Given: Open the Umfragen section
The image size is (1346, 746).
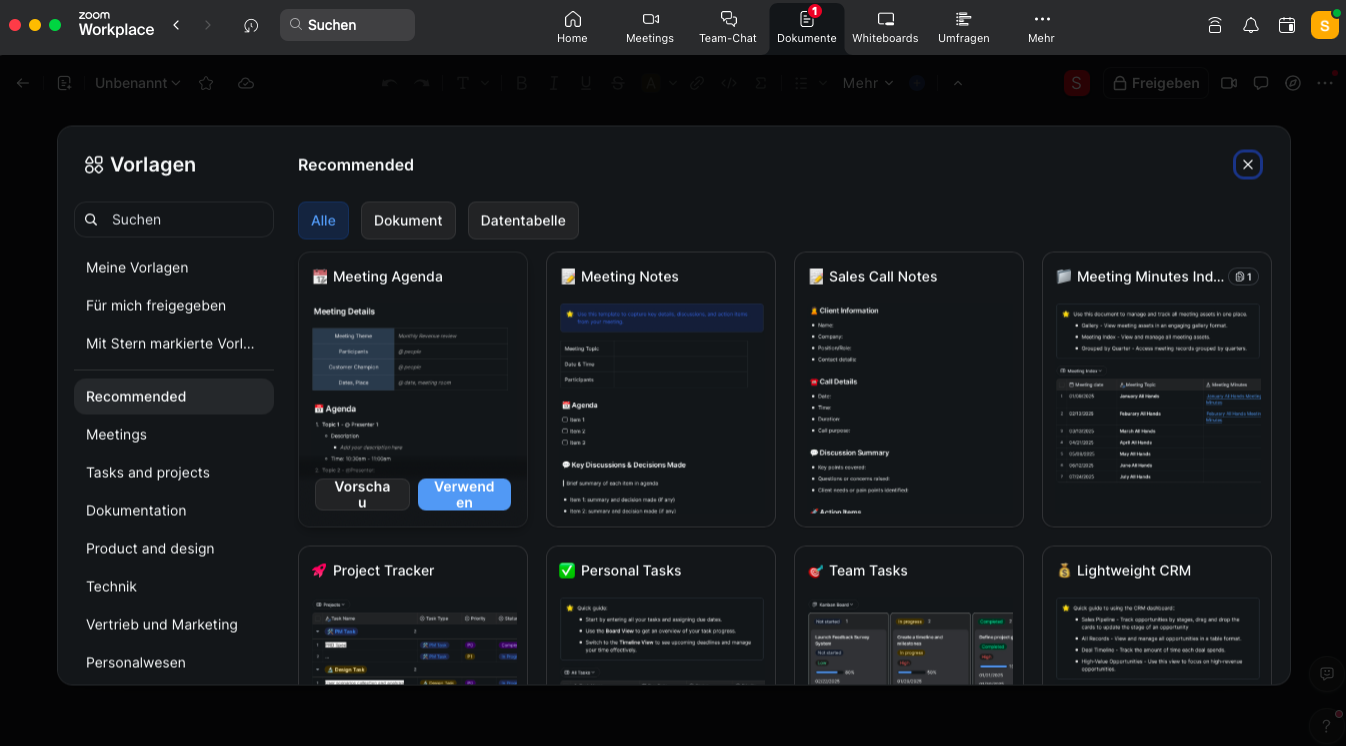Looking at the screenshot, I should 963,27.
